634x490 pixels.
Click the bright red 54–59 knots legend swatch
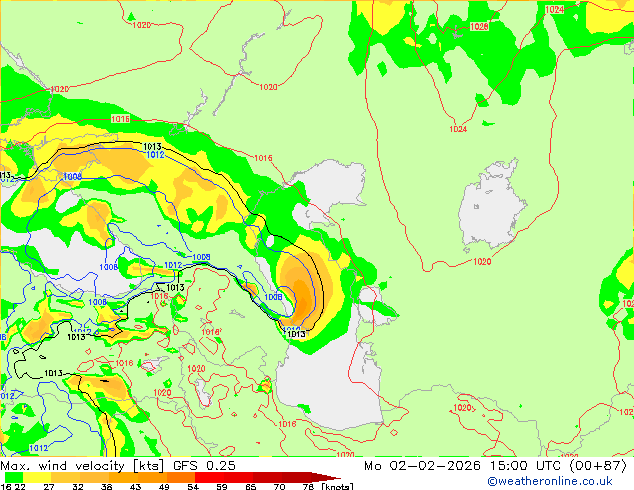click(209, 477)
